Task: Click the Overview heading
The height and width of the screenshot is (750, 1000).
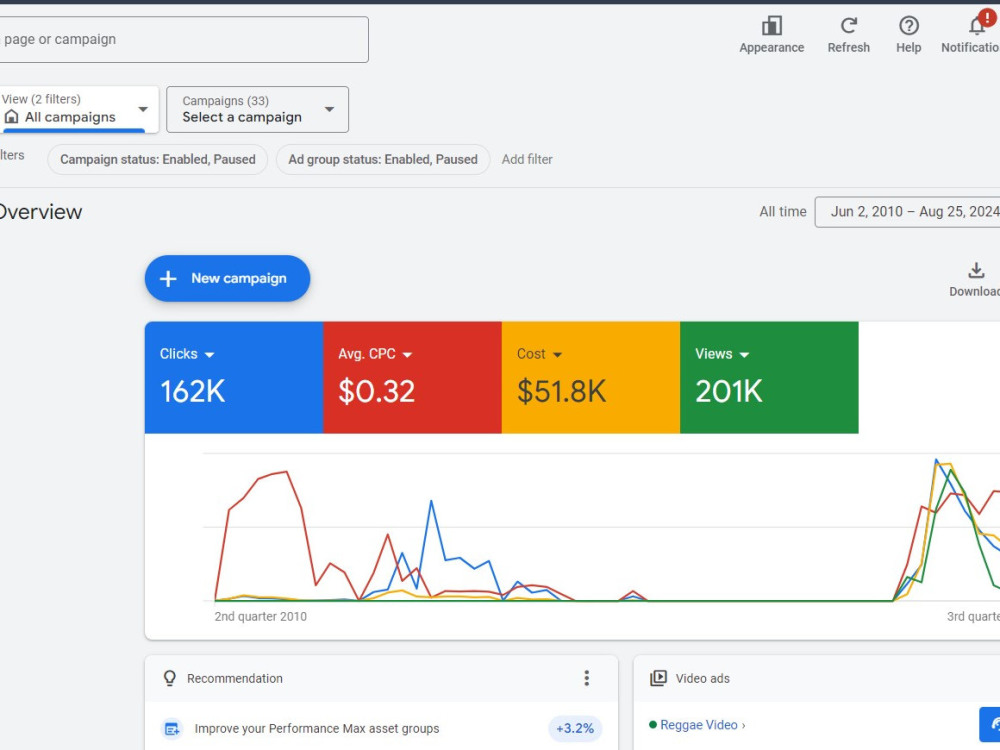Action: (x=40, y=212)
